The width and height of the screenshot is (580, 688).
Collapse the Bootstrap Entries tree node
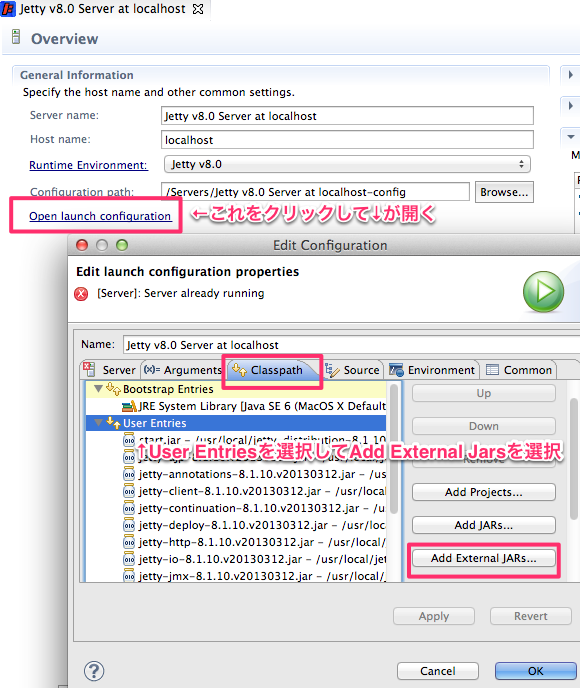point(98,389)
